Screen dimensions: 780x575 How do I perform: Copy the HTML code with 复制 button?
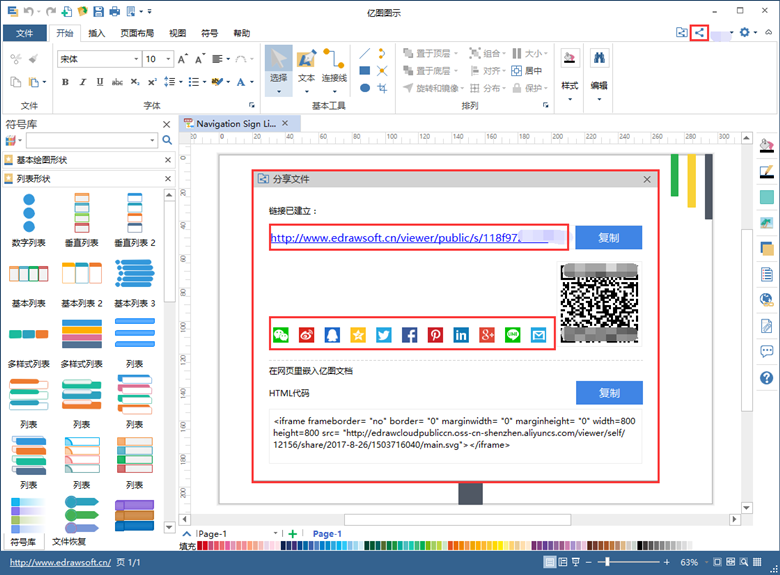coord(609,393)
